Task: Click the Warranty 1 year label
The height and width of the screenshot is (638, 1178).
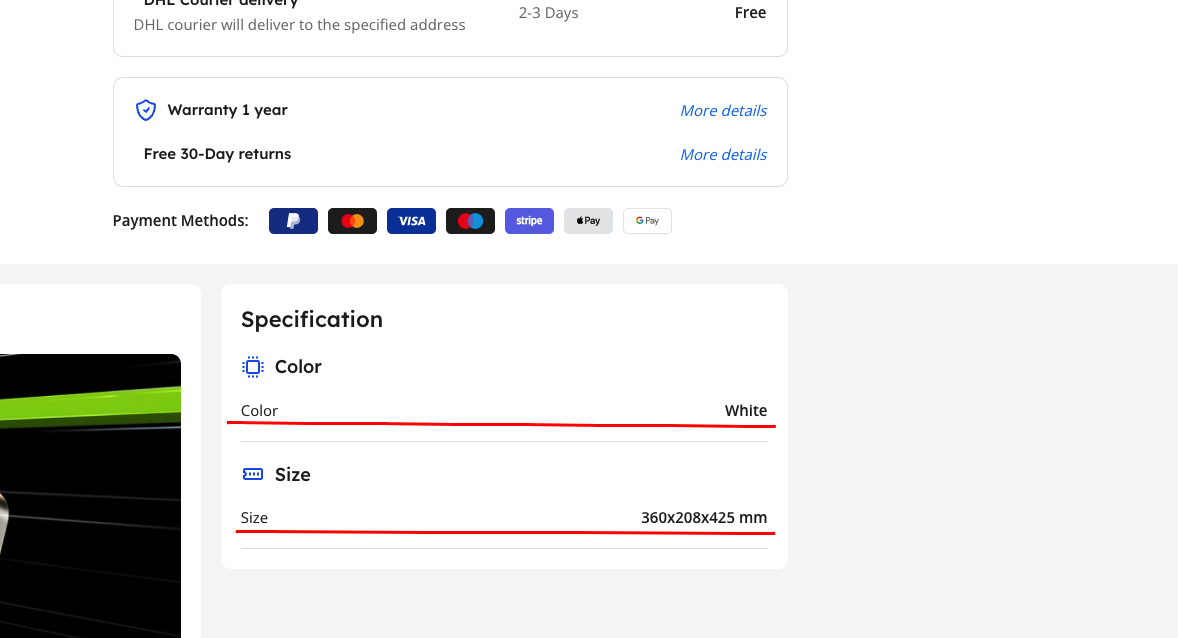Action: pos(228,110)
